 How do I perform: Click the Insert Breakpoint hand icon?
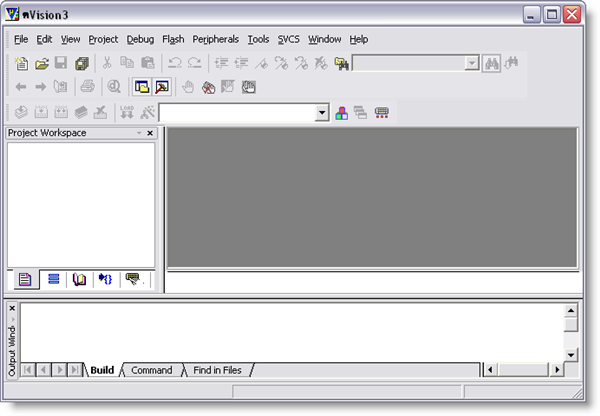click(188, 87)
